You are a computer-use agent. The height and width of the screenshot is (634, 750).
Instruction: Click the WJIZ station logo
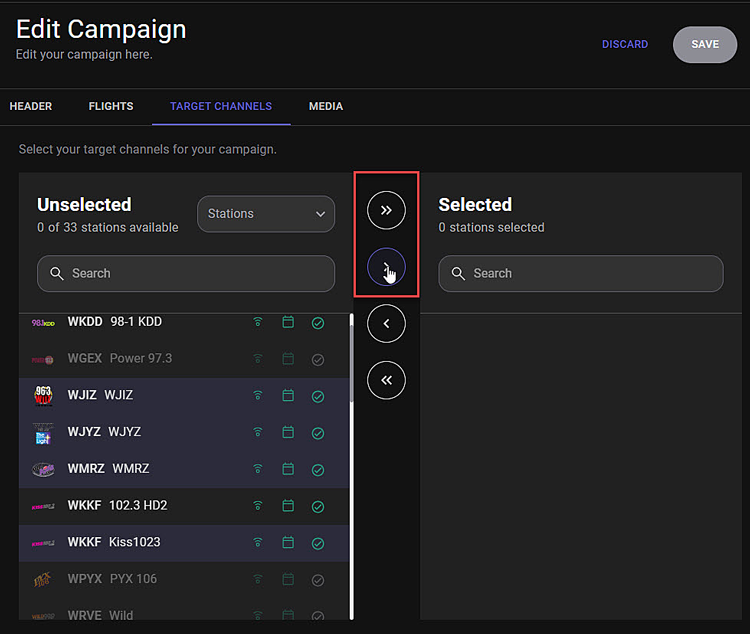point(43,396)
